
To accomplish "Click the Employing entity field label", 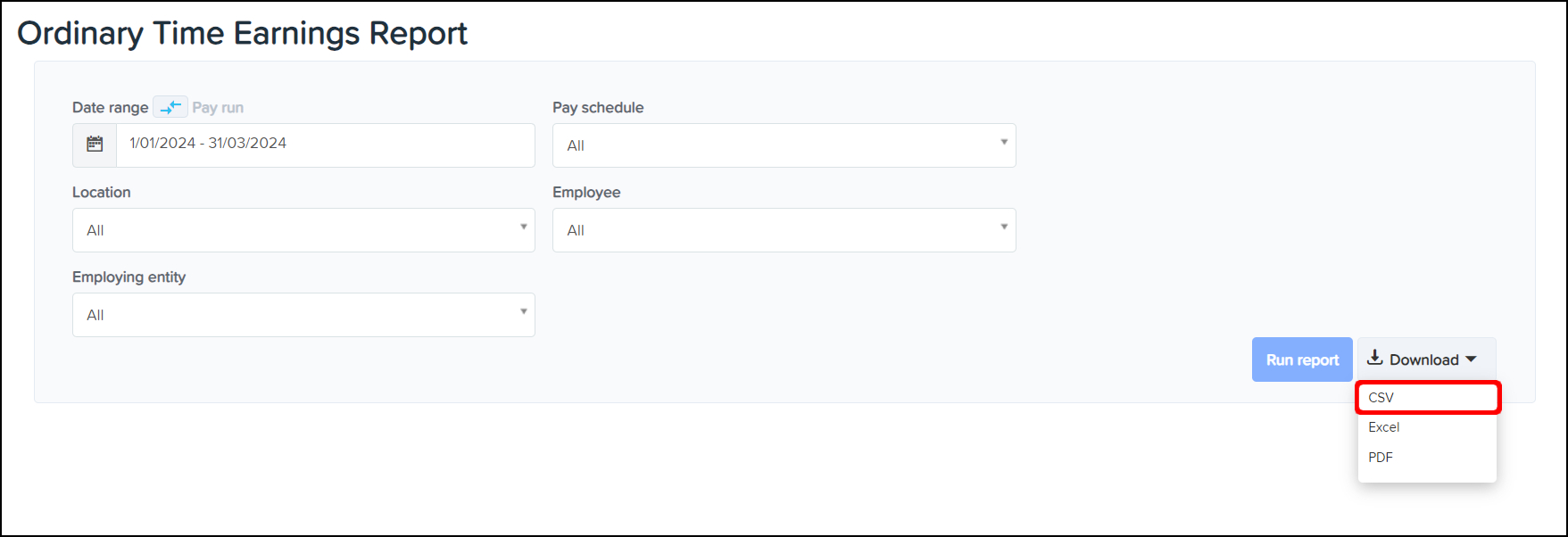I will [x=129, y=277].
